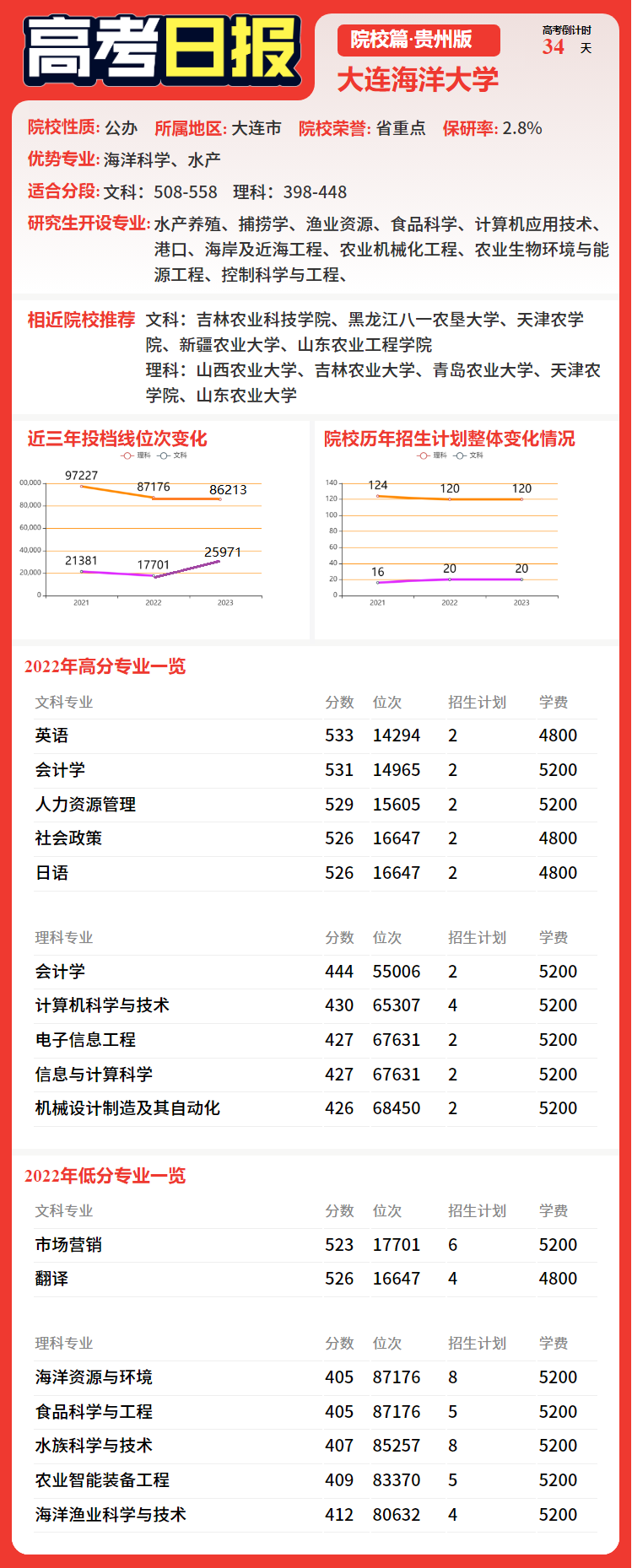The image size is (632, 1568).
Task: Select the 所属地区 value 大连市
Action: [x=256, y=128]
